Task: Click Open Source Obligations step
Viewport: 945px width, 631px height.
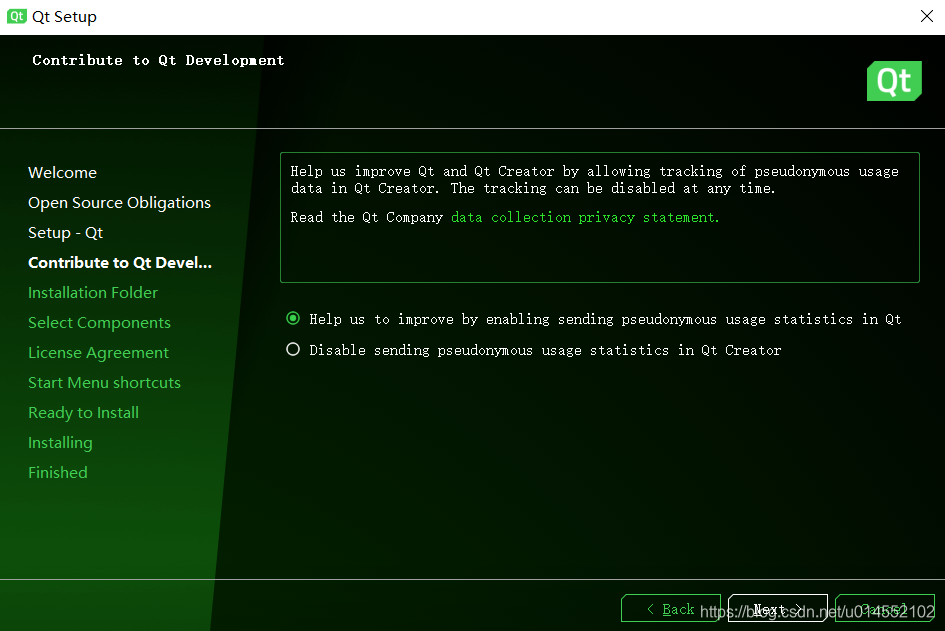Action: click(x=119, y=202)
